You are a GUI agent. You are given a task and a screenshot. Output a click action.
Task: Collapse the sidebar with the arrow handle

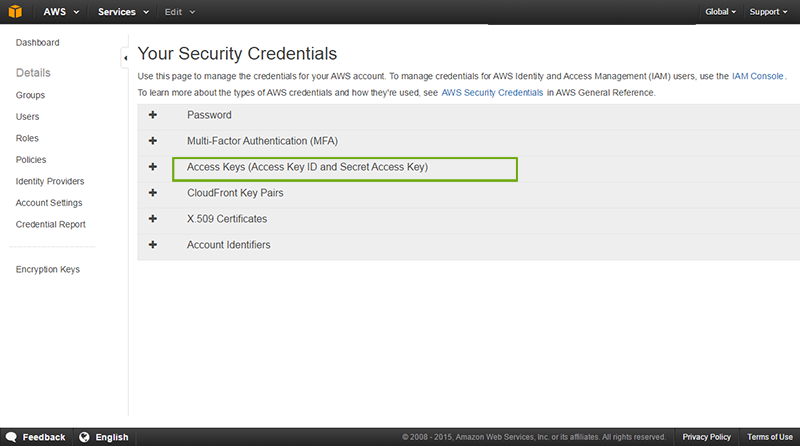click(125, 59)
